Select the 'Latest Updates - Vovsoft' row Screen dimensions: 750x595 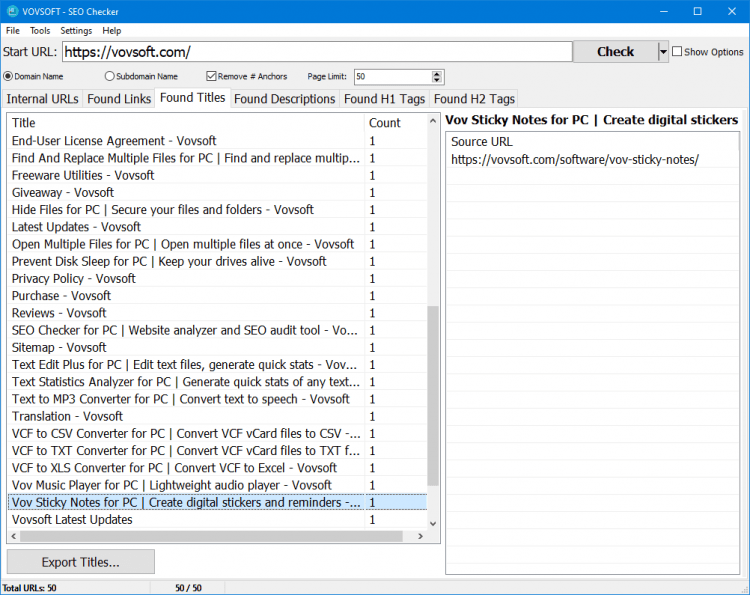(217, 227)
